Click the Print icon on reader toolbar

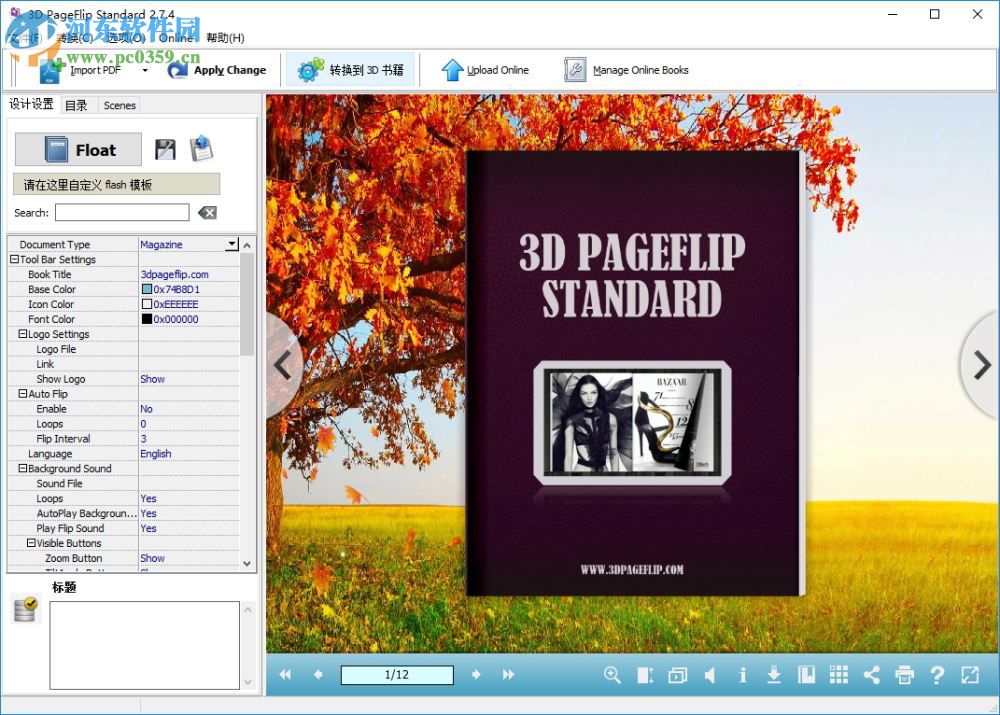pos(903,675)
